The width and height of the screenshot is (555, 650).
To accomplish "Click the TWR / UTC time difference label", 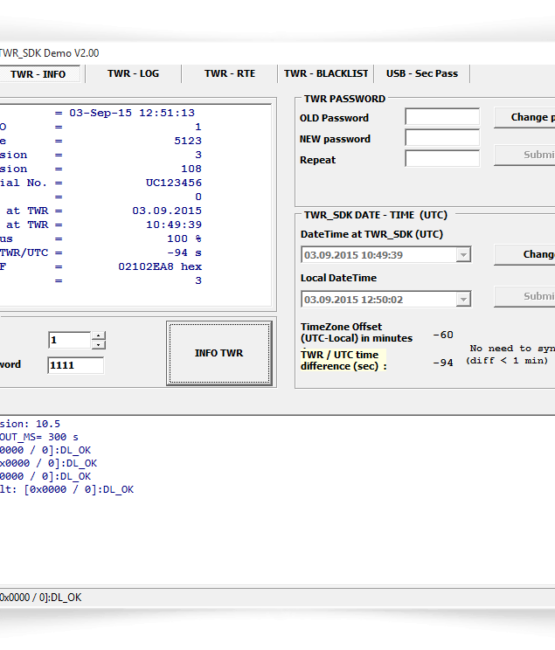I will point(344,360).
